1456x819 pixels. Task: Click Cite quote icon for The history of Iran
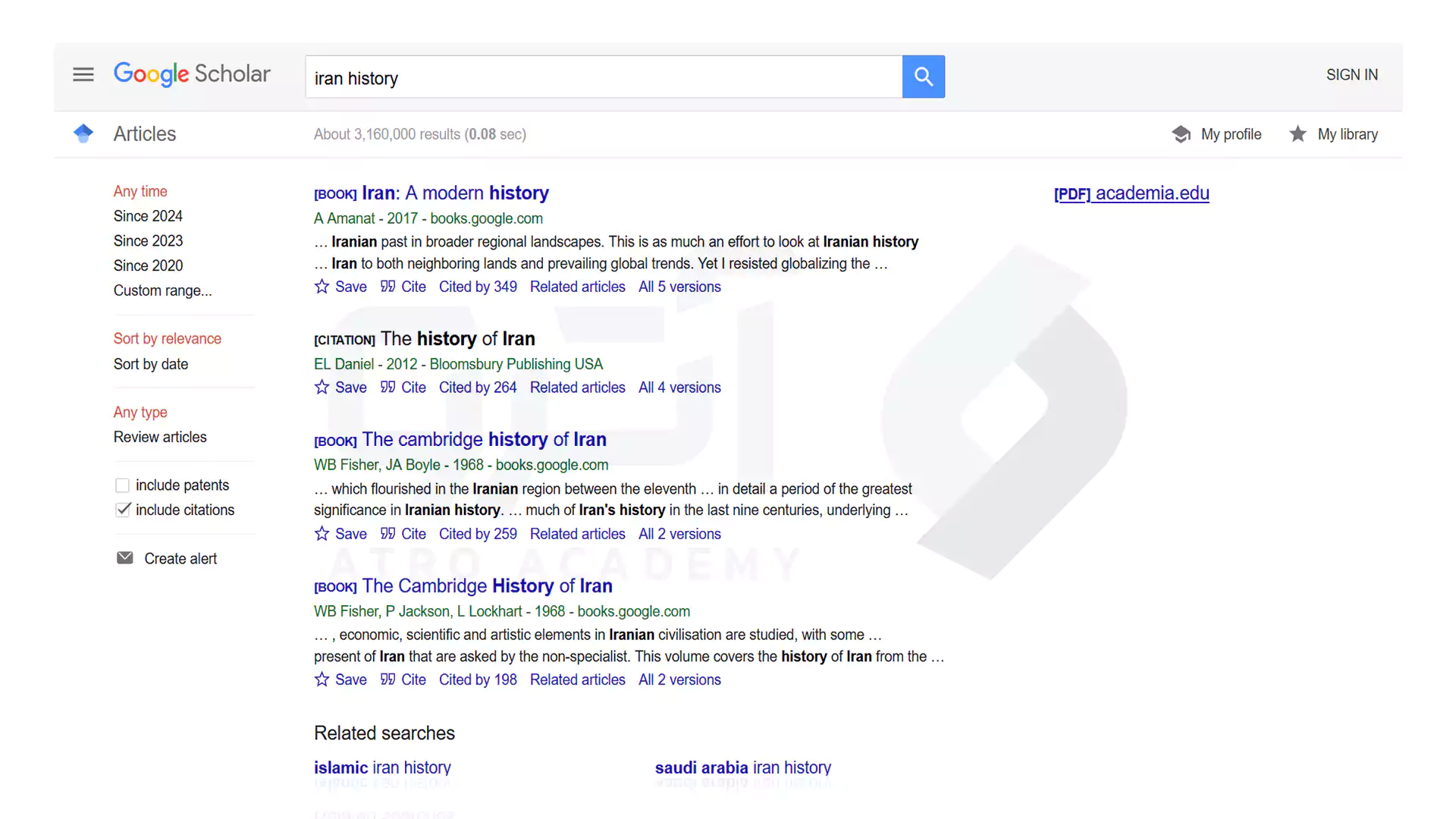click(388, 388)
